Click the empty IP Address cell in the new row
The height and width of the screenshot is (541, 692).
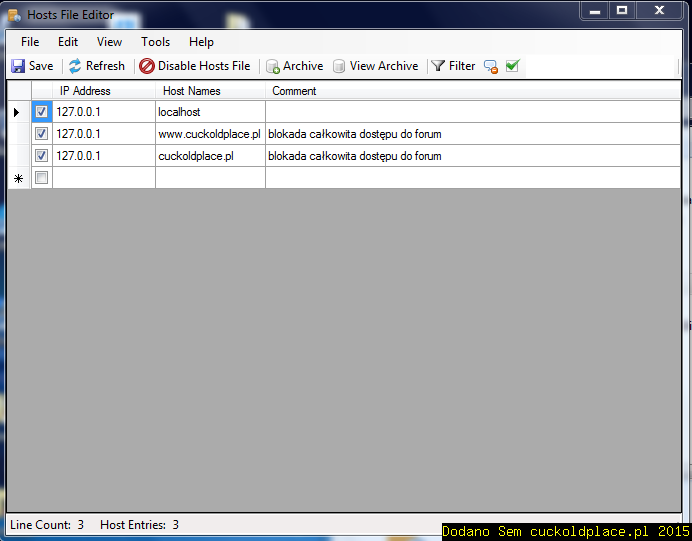(x=104, y=178)
